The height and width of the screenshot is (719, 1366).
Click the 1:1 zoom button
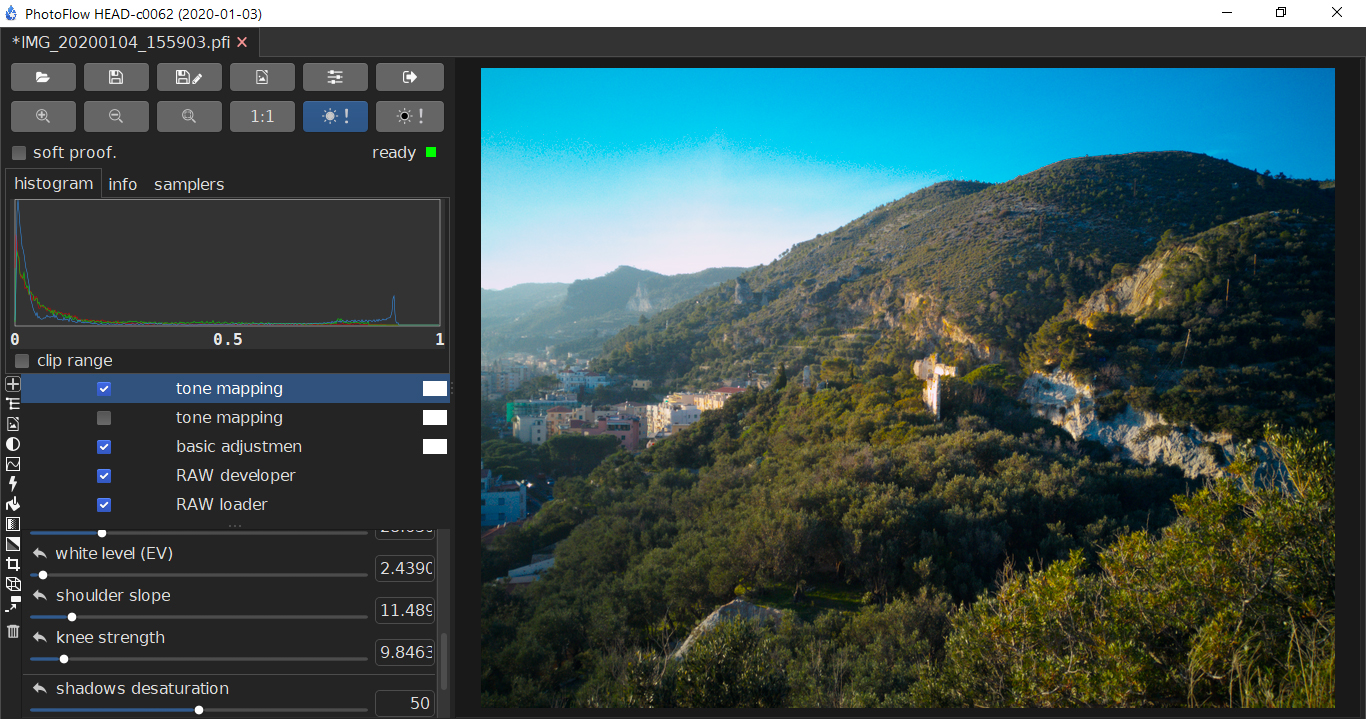(262, 116)
